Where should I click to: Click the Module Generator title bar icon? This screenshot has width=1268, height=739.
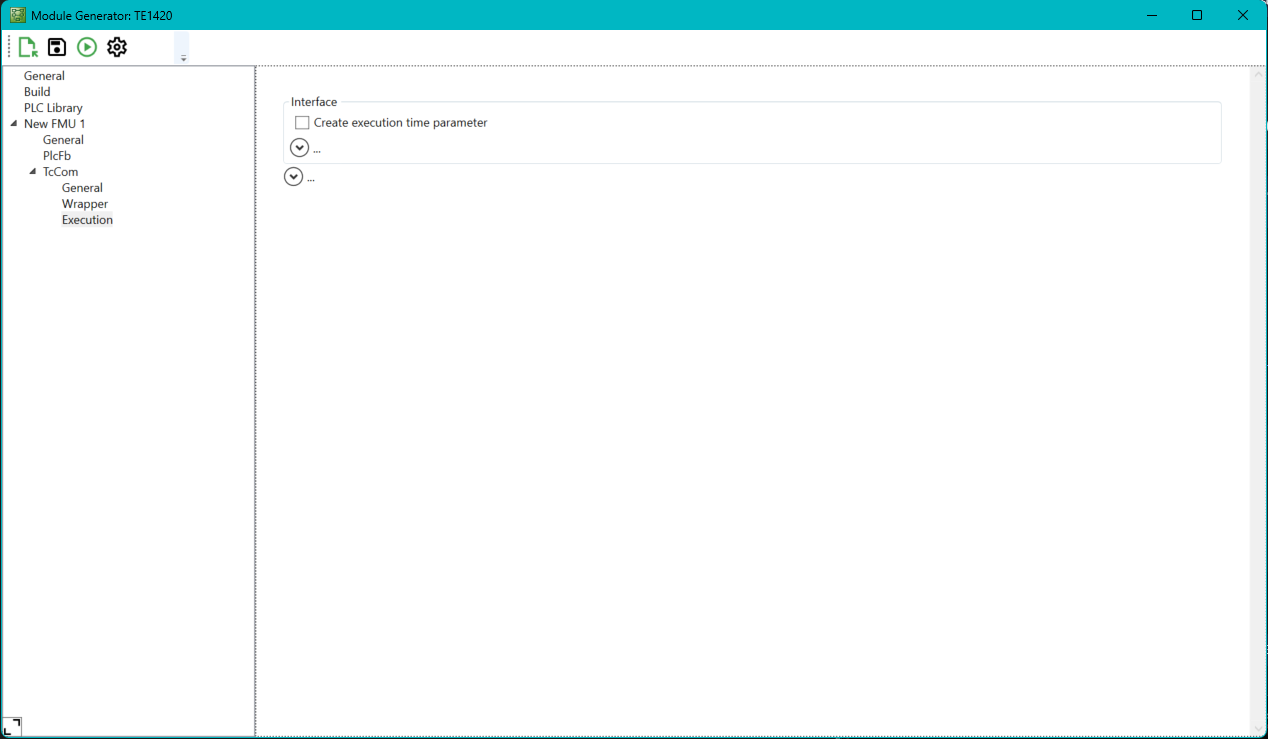(x=16, y=14)
